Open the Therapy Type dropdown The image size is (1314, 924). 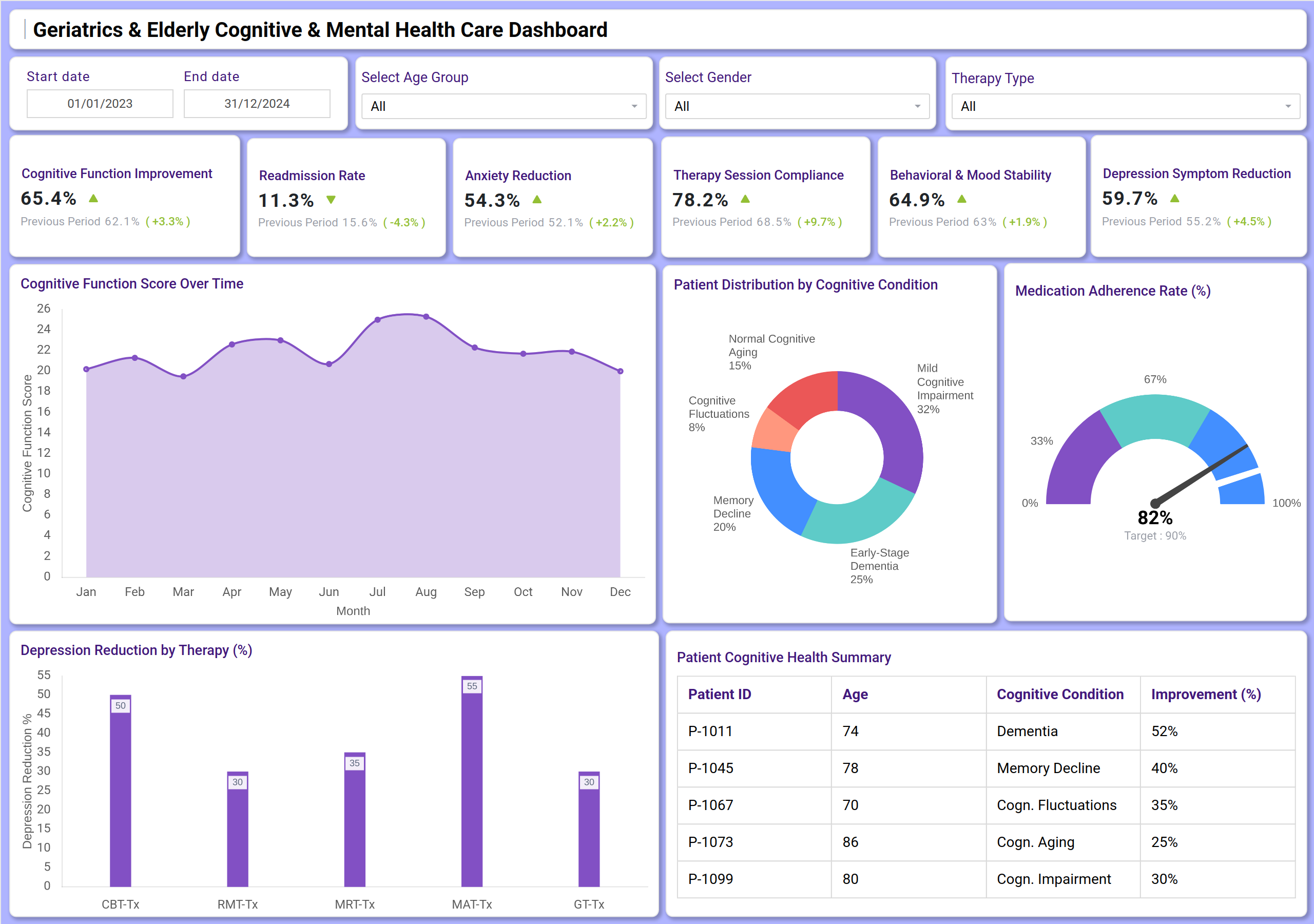click(1125, 106)
